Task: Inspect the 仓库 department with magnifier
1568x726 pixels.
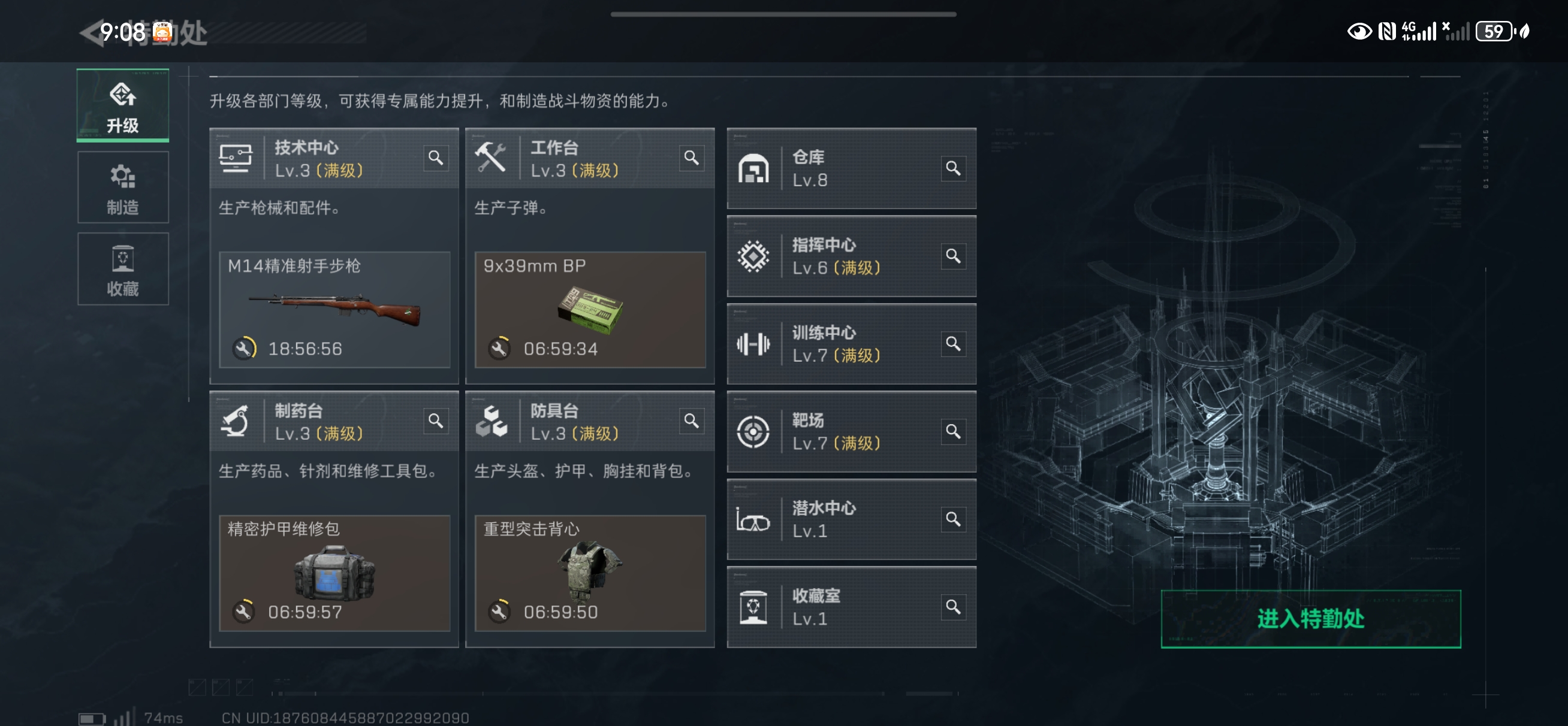Action: pos(952,168)
